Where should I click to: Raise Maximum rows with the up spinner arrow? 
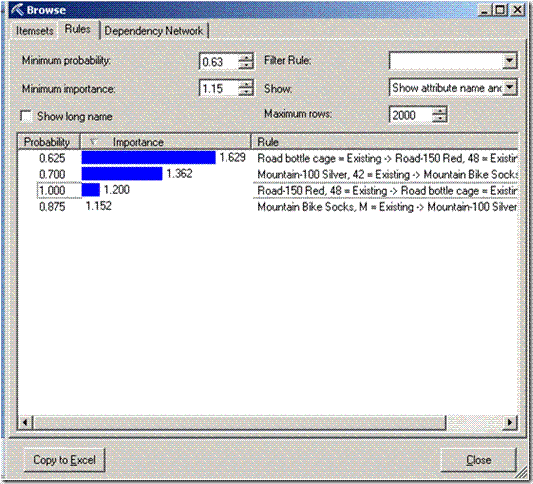439,111
